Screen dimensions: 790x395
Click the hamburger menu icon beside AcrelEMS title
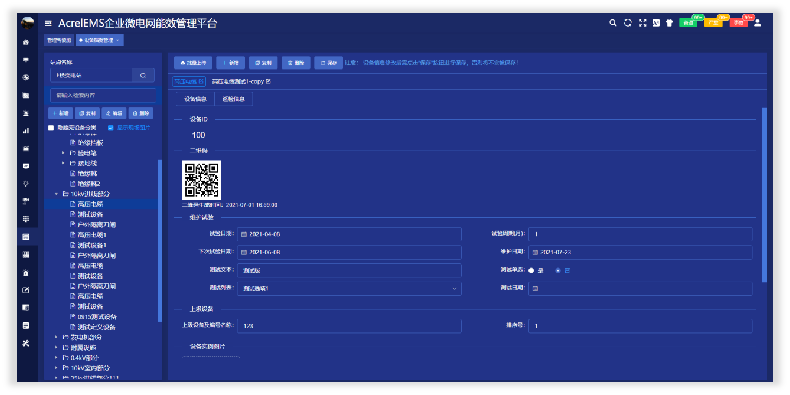pyautogui.click(x=48, y=23)
